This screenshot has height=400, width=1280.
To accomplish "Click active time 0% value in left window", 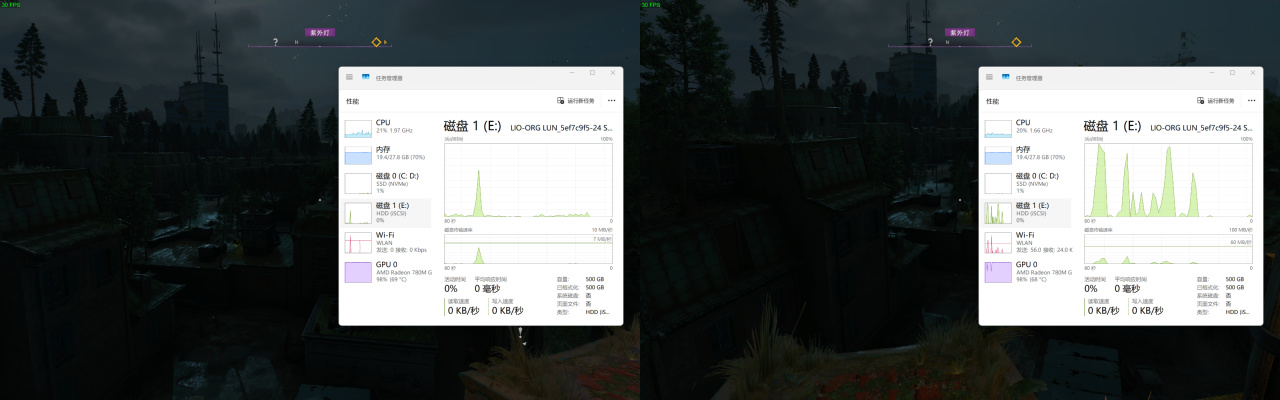I will coord(451,288).
